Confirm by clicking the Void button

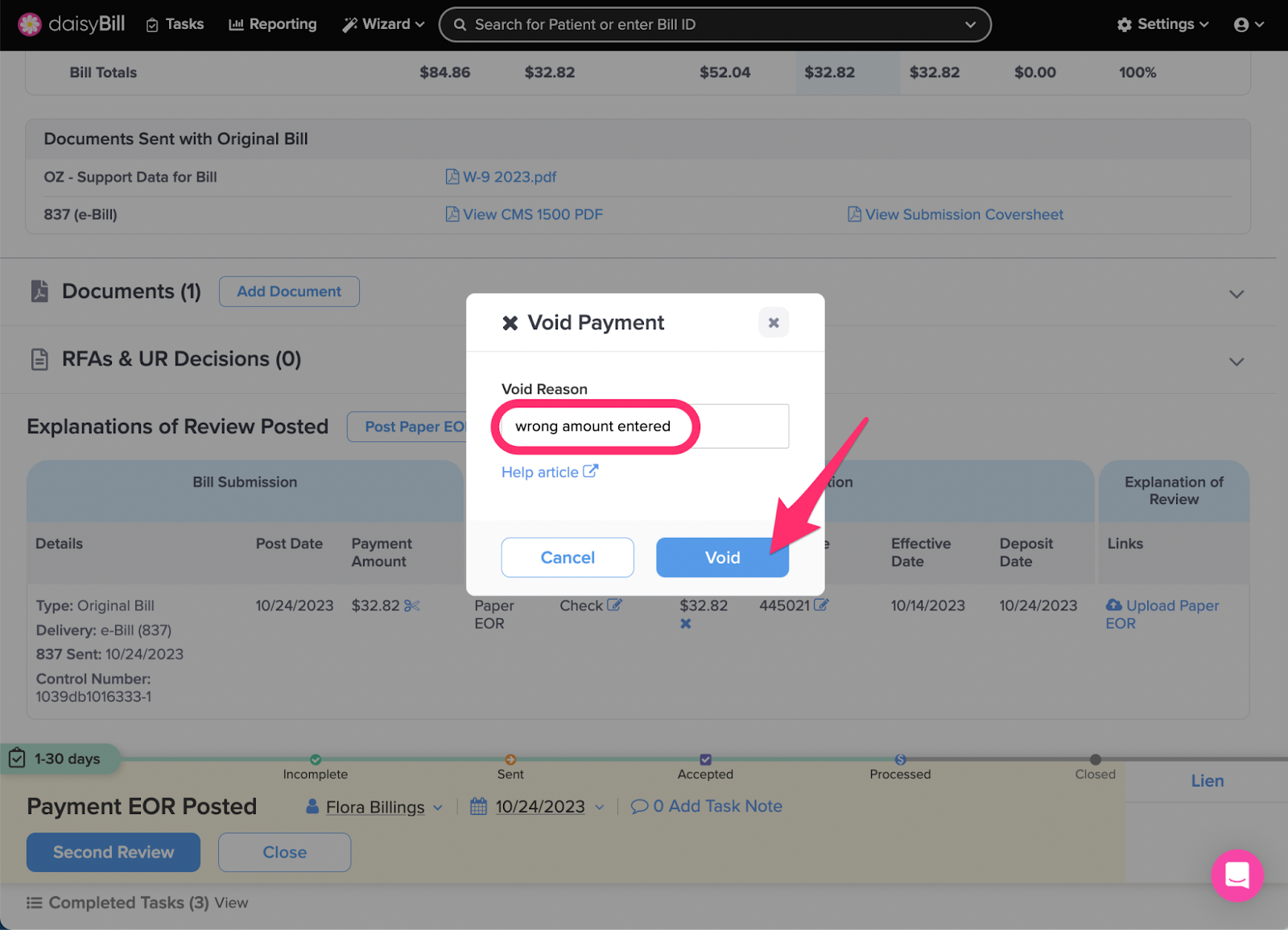click(x=721, y=557)
